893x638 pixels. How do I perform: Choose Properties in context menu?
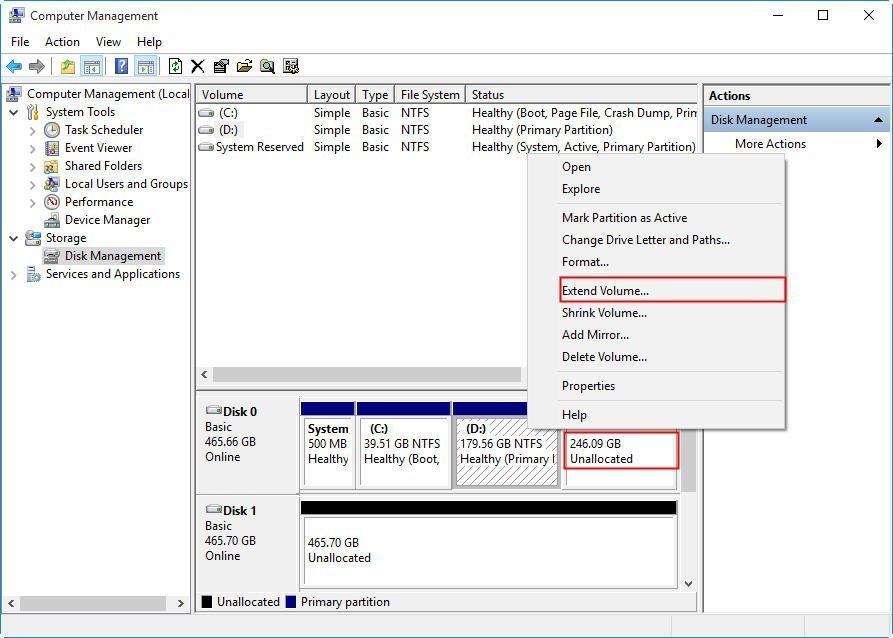point(656,386)
